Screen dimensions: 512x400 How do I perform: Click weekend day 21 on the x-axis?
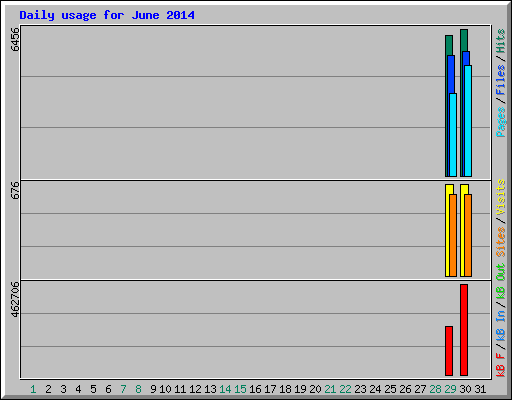coord(330,389)
